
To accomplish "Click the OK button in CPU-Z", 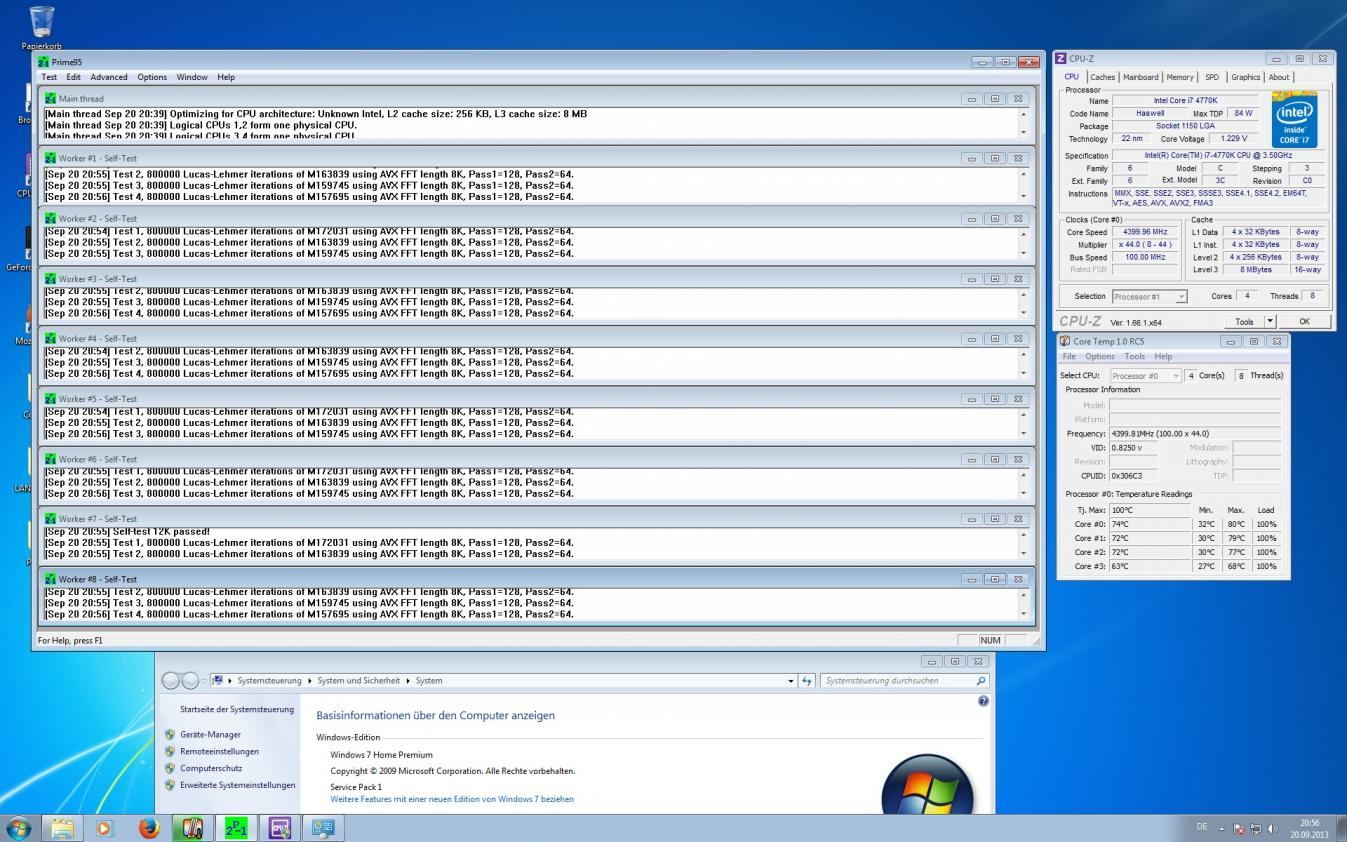I will (x=1304, y=321).
